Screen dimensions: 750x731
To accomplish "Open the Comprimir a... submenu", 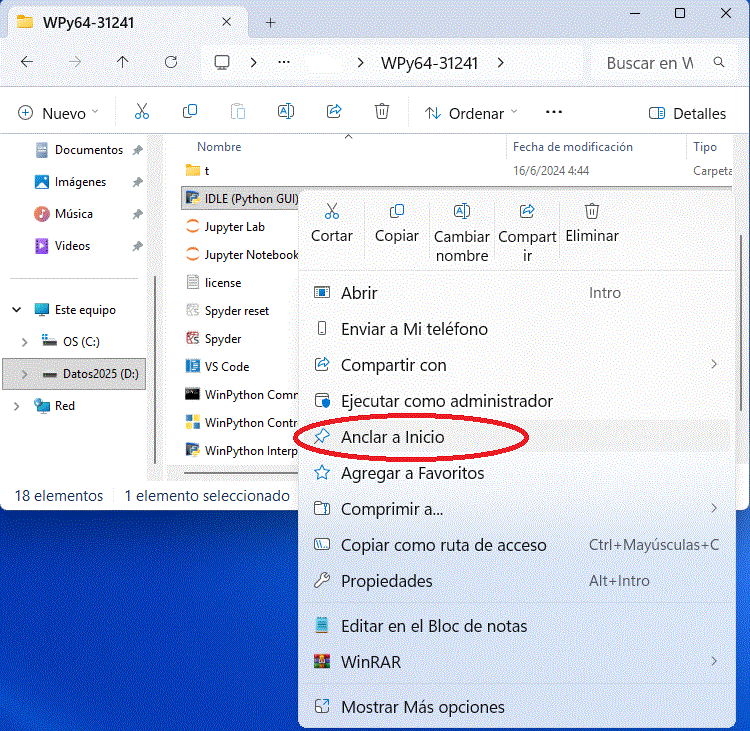I will coord(516,509).
